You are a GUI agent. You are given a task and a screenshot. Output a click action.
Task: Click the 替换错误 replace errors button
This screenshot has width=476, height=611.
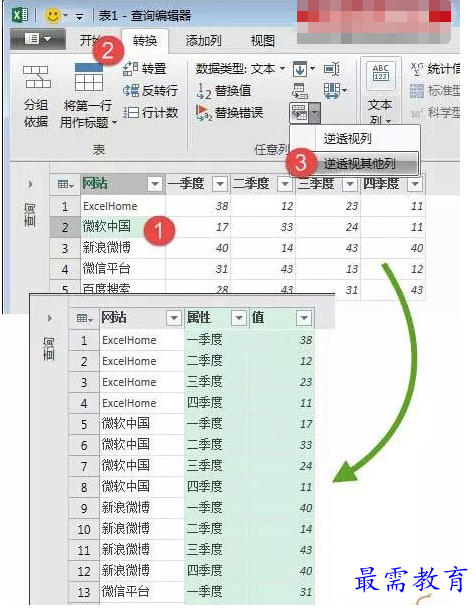229,113
